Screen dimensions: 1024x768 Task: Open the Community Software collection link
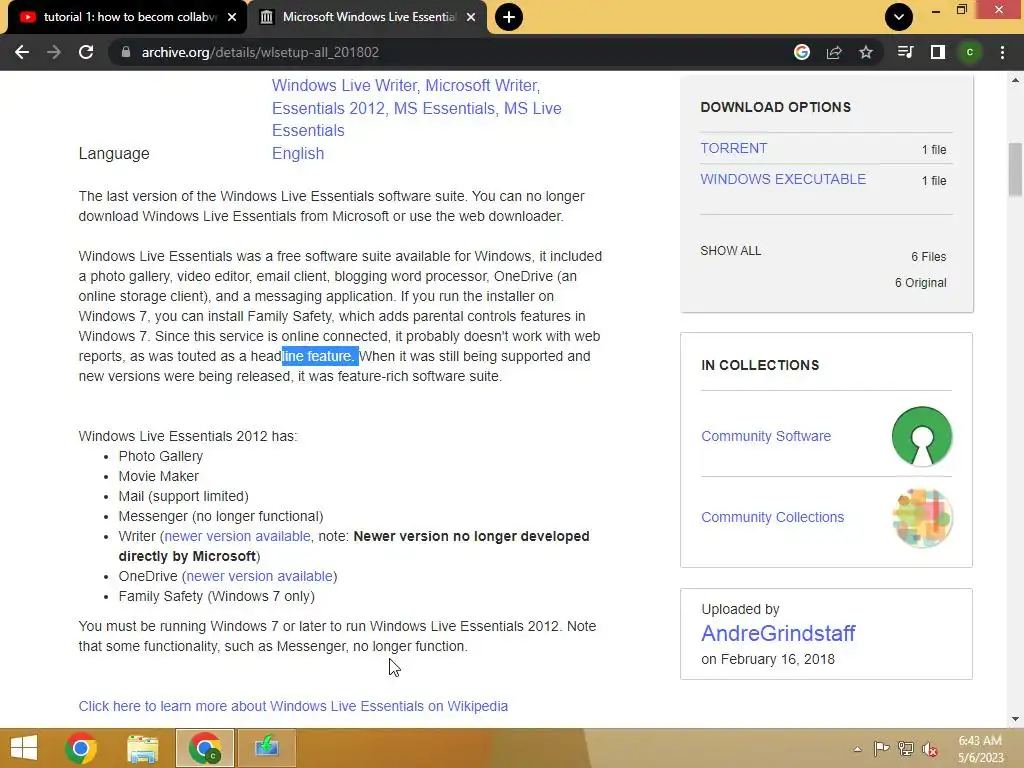coord(766,436)
